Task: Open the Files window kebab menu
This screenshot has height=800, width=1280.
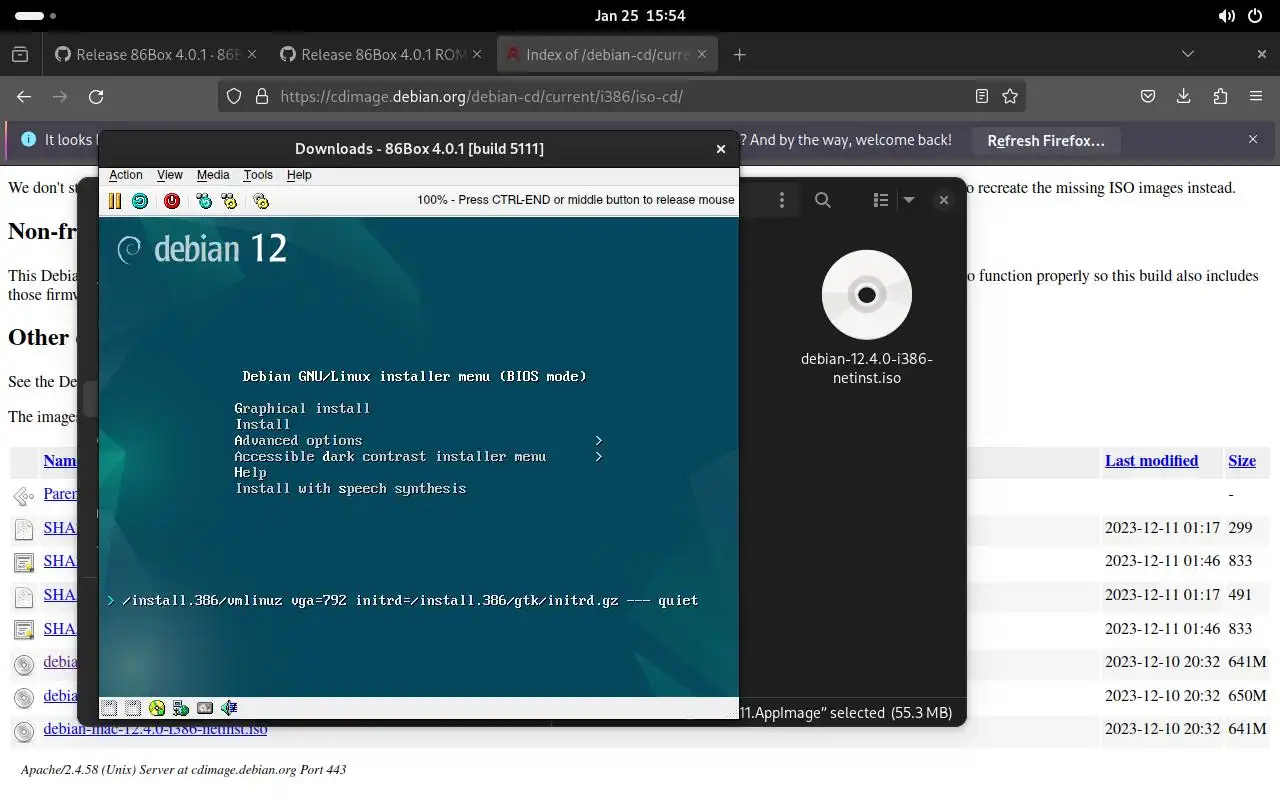Action: (x=782, y=200)
